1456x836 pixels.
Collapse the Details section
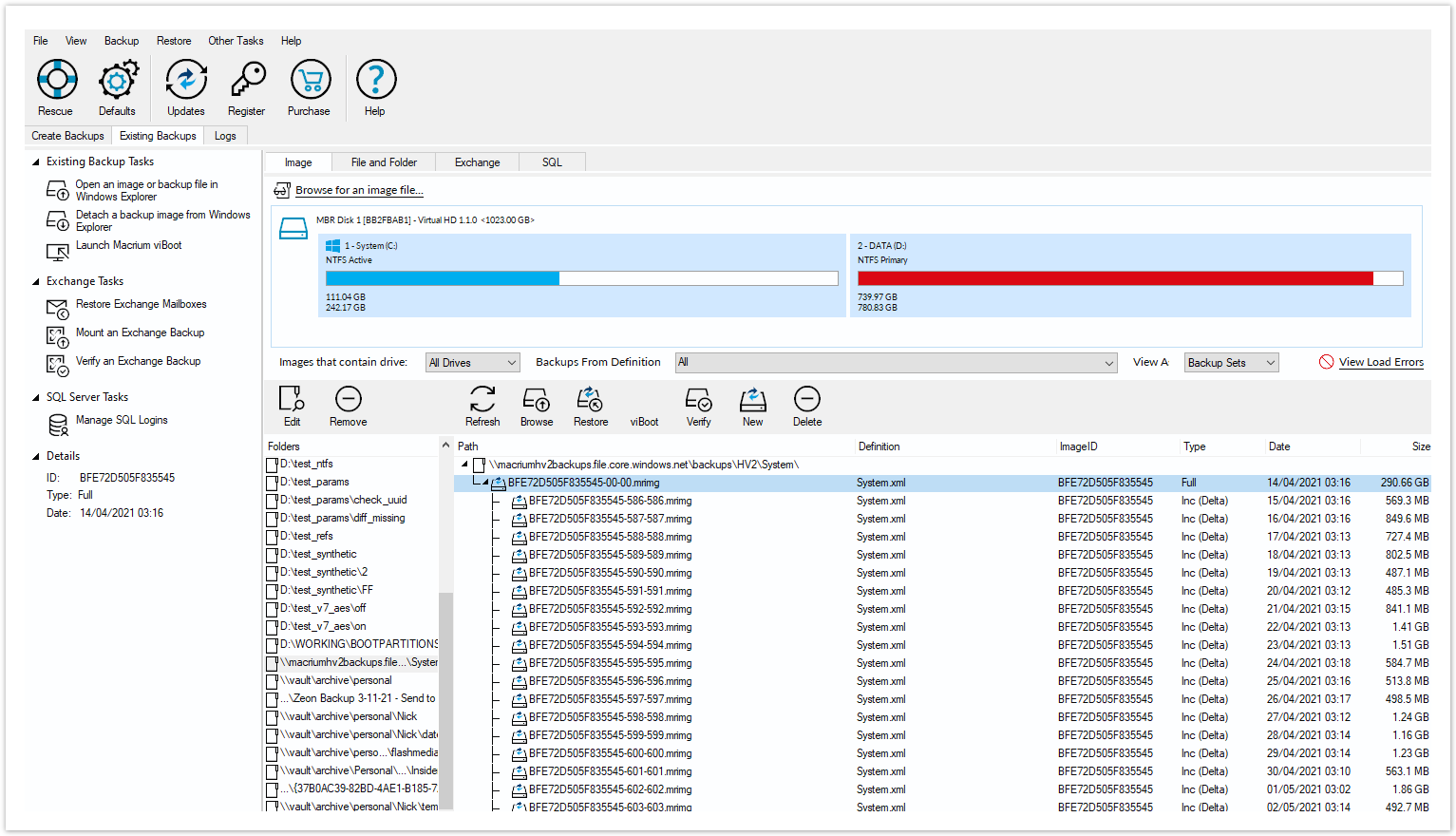pyautogui.click(x=36, y=457)
